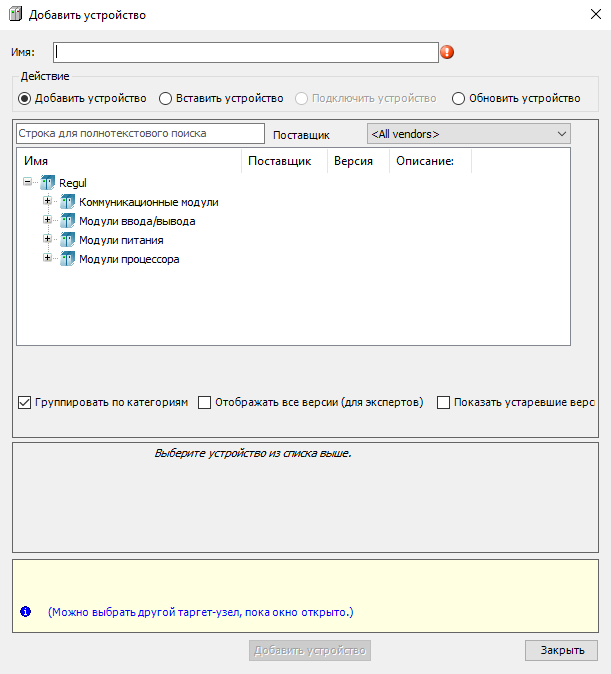Select the Вставить устройство radio option

point(166,98)
